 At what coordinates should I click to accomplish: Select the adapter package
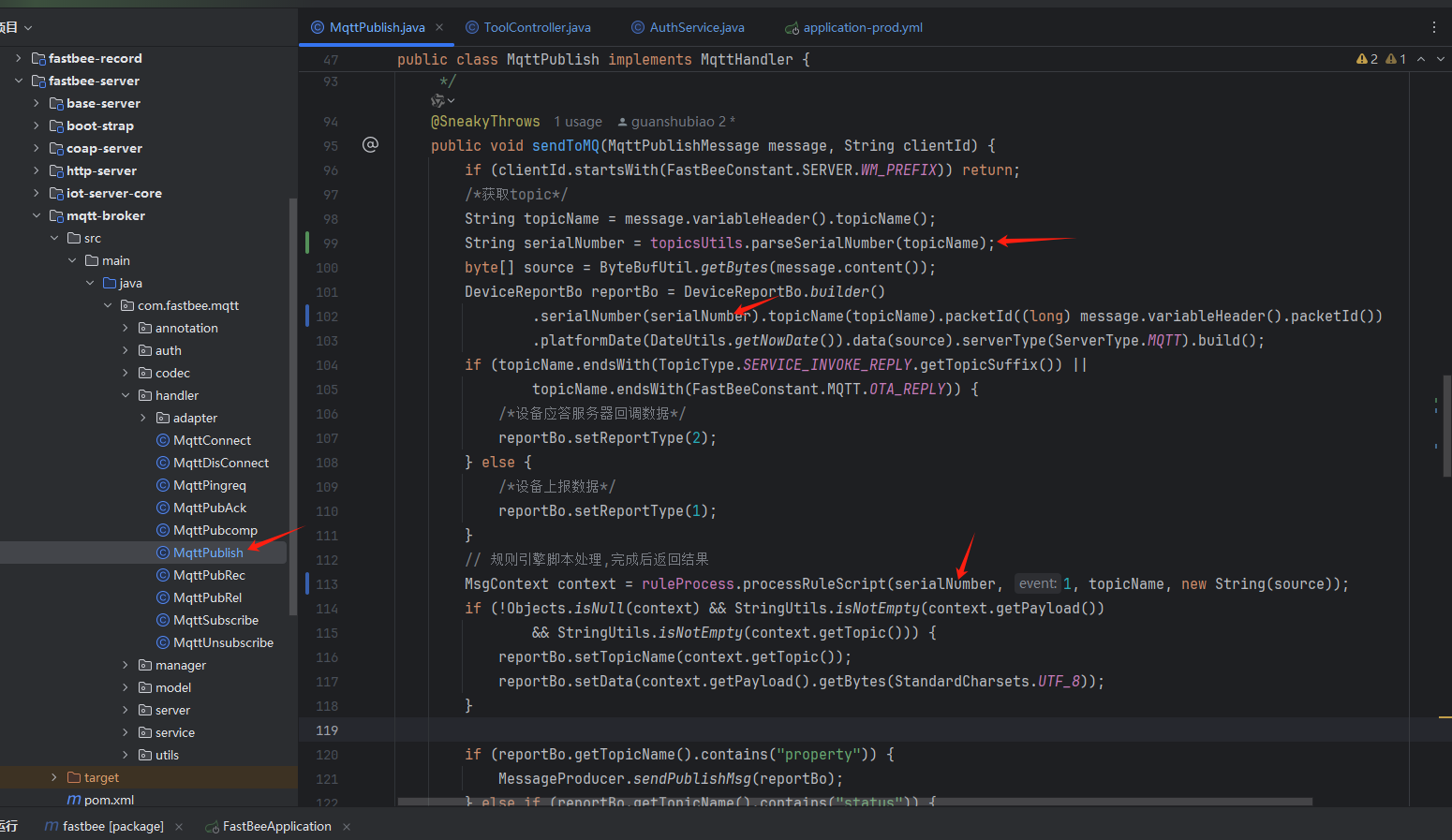pyautogui.click(x=186, y=418)
